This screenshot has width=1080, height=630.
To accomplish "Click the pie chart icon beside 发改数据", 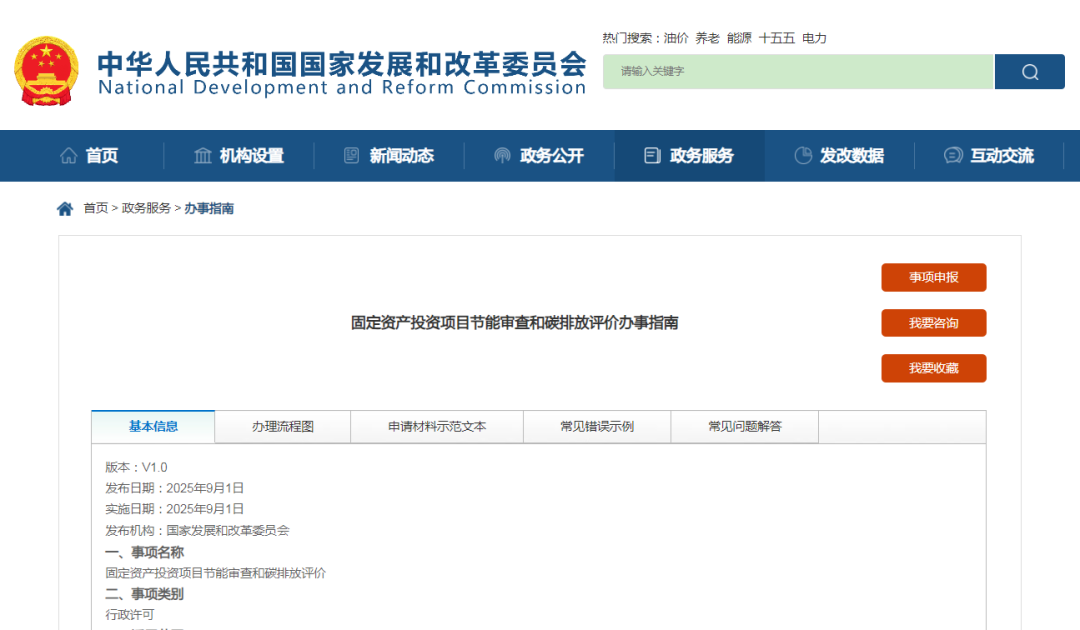I will click(802, 156).
